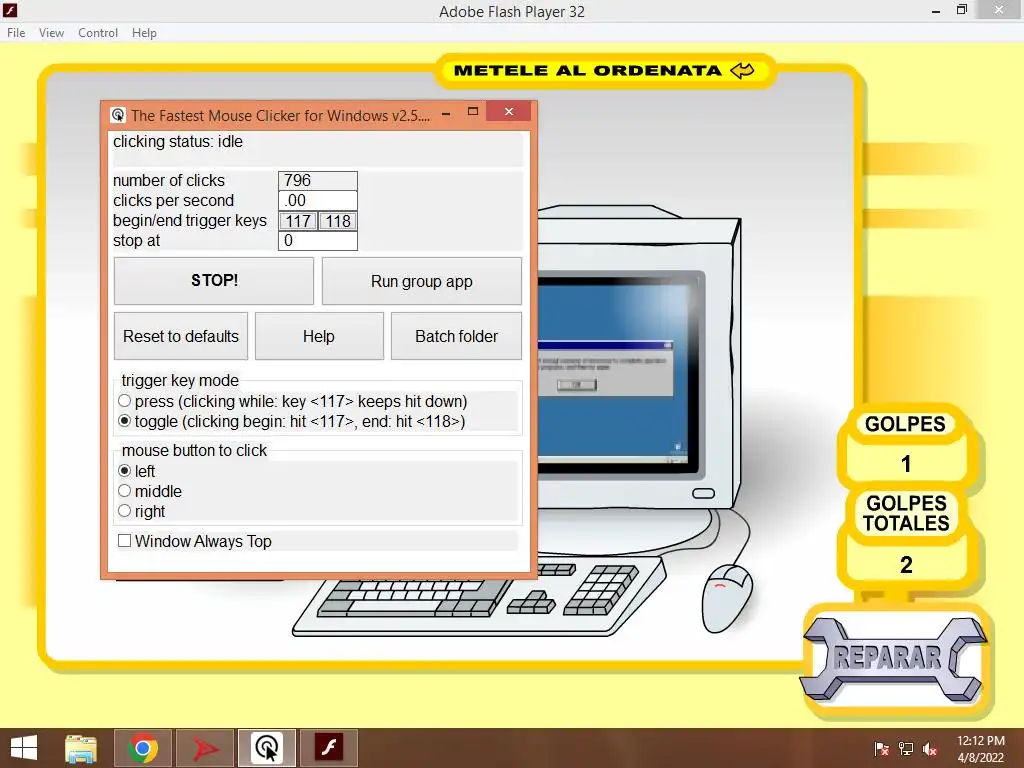
Task: Click the end trigger key 118 field
Action: tap(338, 221)
